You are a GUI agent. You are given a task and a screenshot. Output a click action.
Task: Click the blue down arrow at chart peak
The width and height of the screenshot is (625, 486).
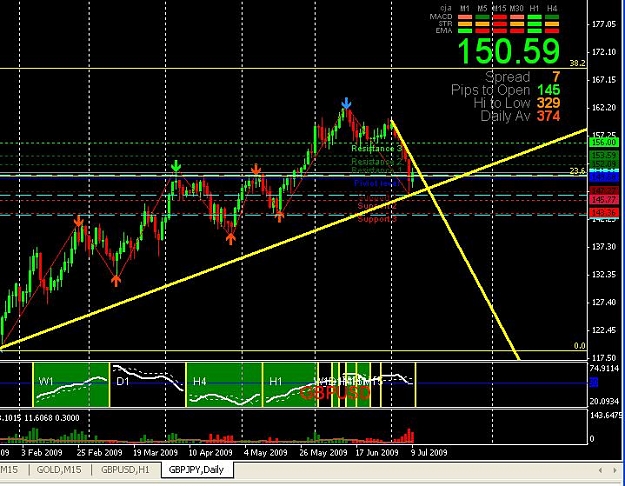click(346, 103)
